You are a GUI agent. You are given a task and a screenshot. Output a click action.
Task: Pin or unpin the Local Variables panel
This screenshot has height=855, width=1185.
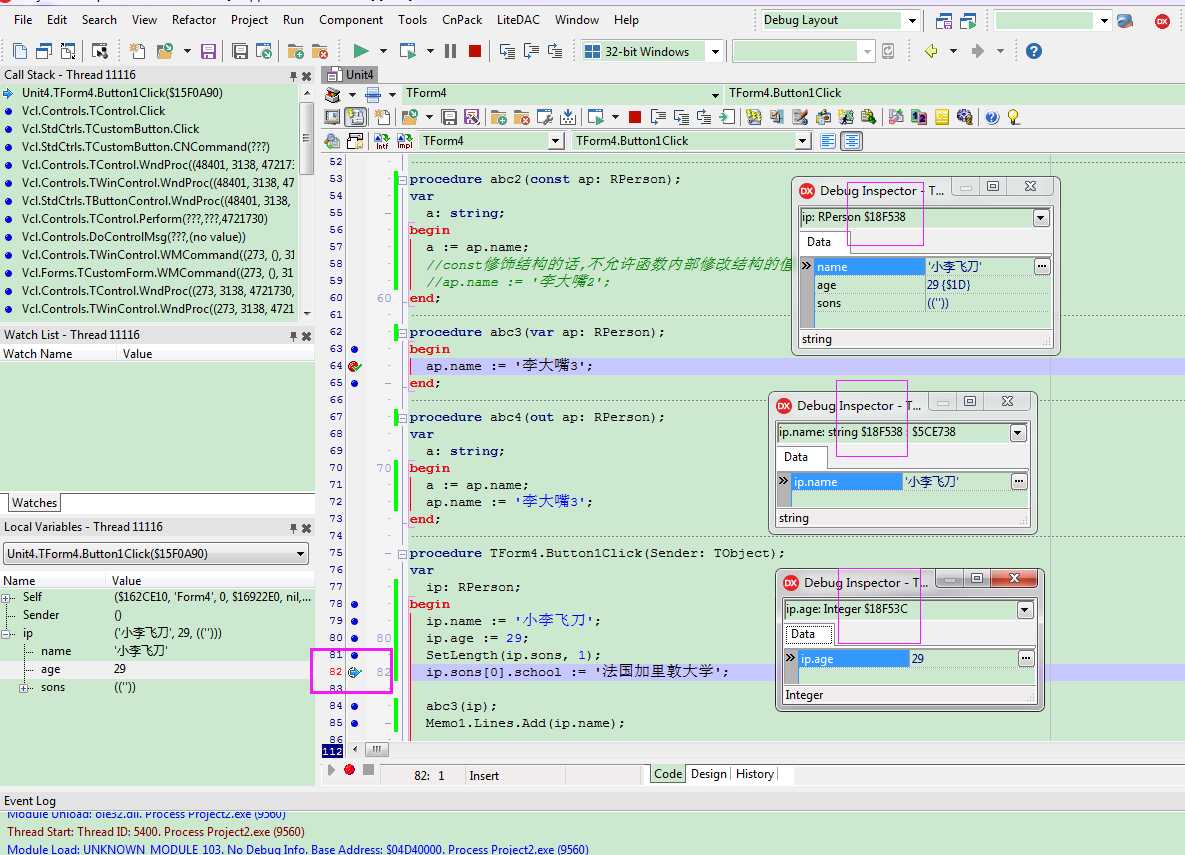click(x=293, y=528)
